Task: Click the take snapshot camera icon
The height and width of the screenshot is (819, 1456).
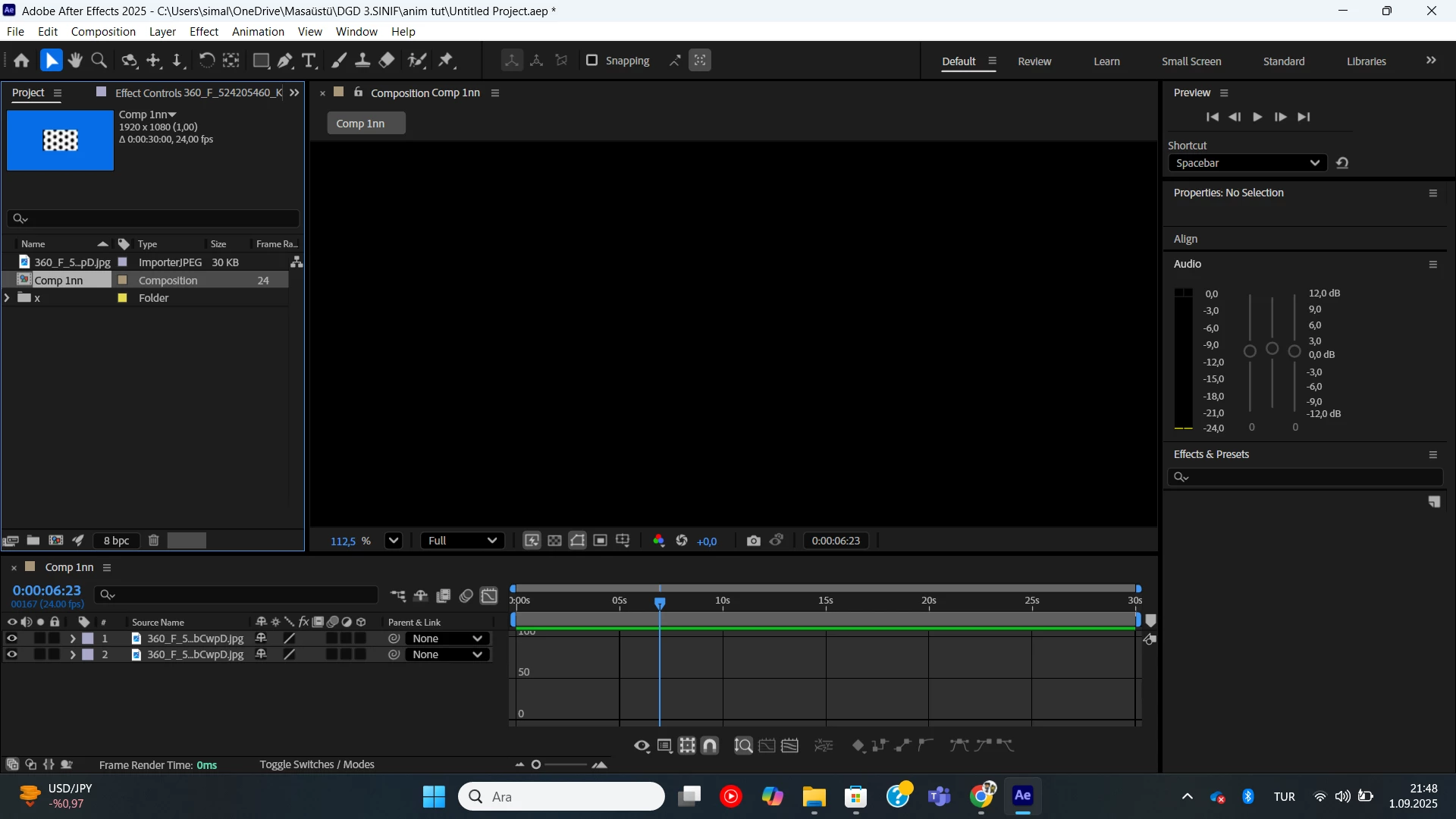Action: [x=753, y=541]
